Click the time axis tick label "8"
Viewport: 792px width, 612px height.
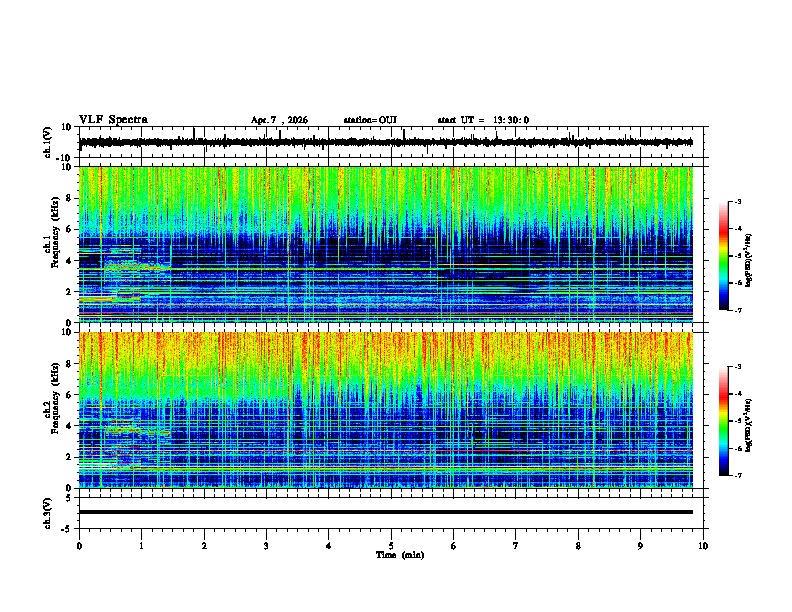point(578,546)
